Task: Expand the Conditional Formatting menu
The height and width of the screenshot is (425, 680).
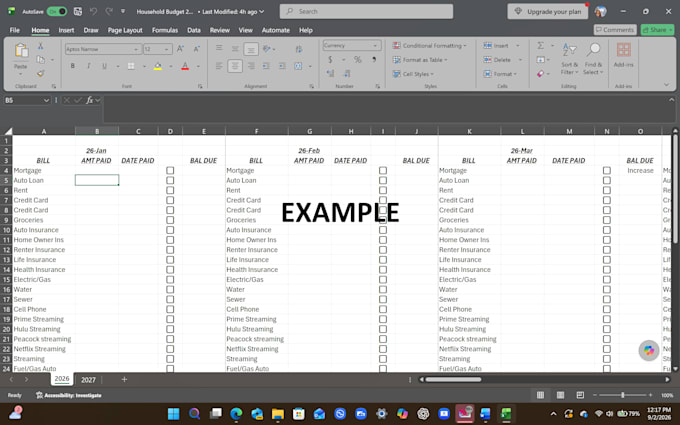Action: 429,46
